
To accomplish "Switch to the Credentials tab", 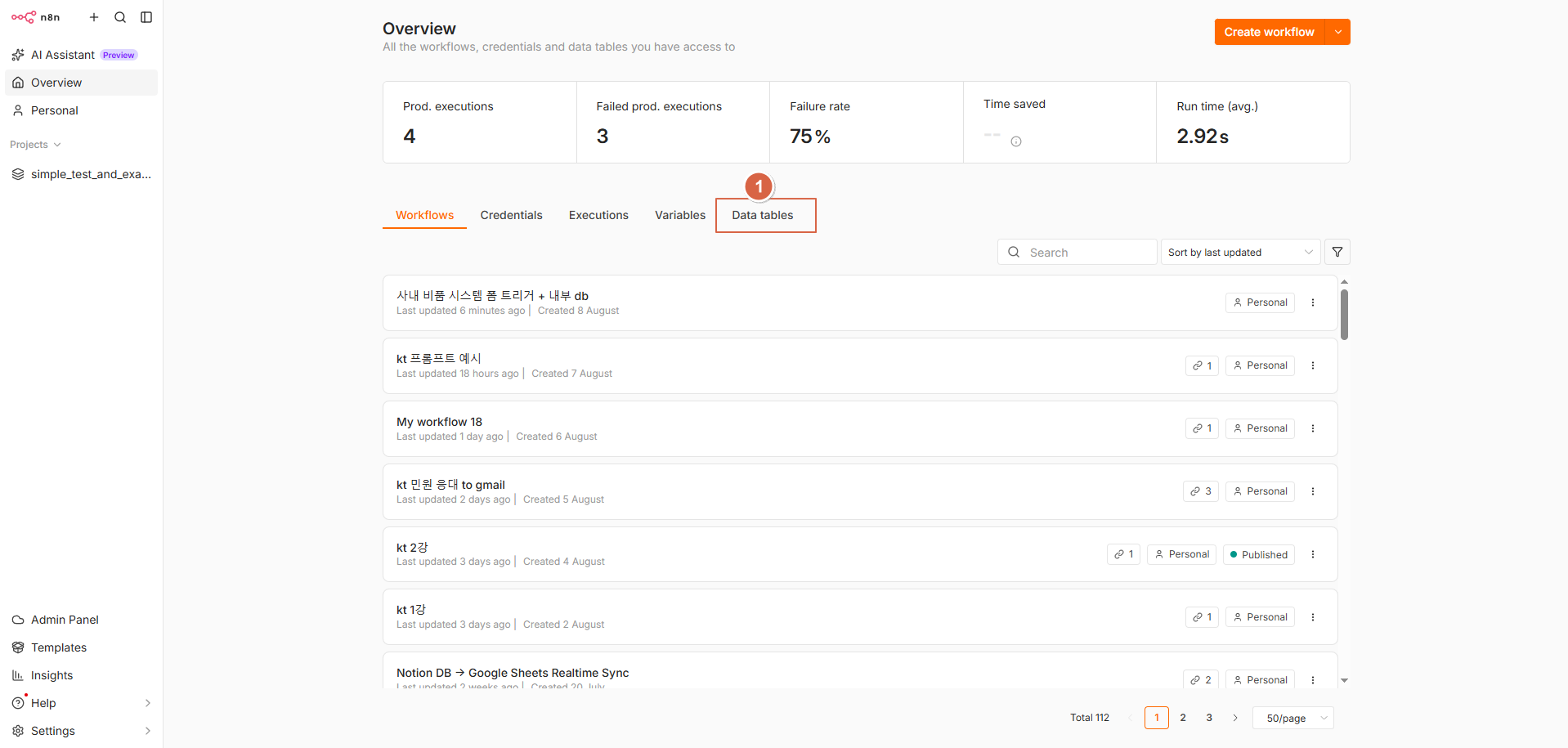I will 511,215.
